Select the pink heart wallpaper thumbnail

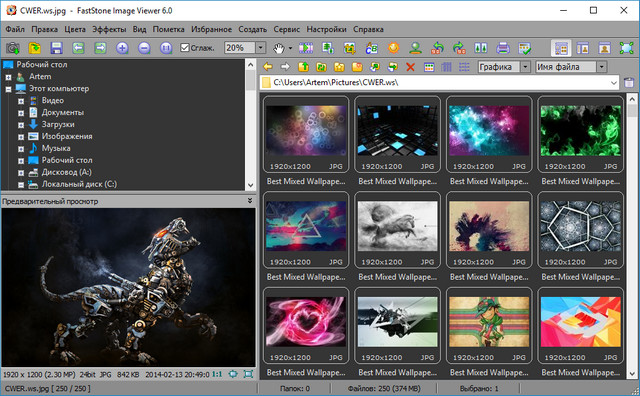pyautogui.click(x=306, y=325)
